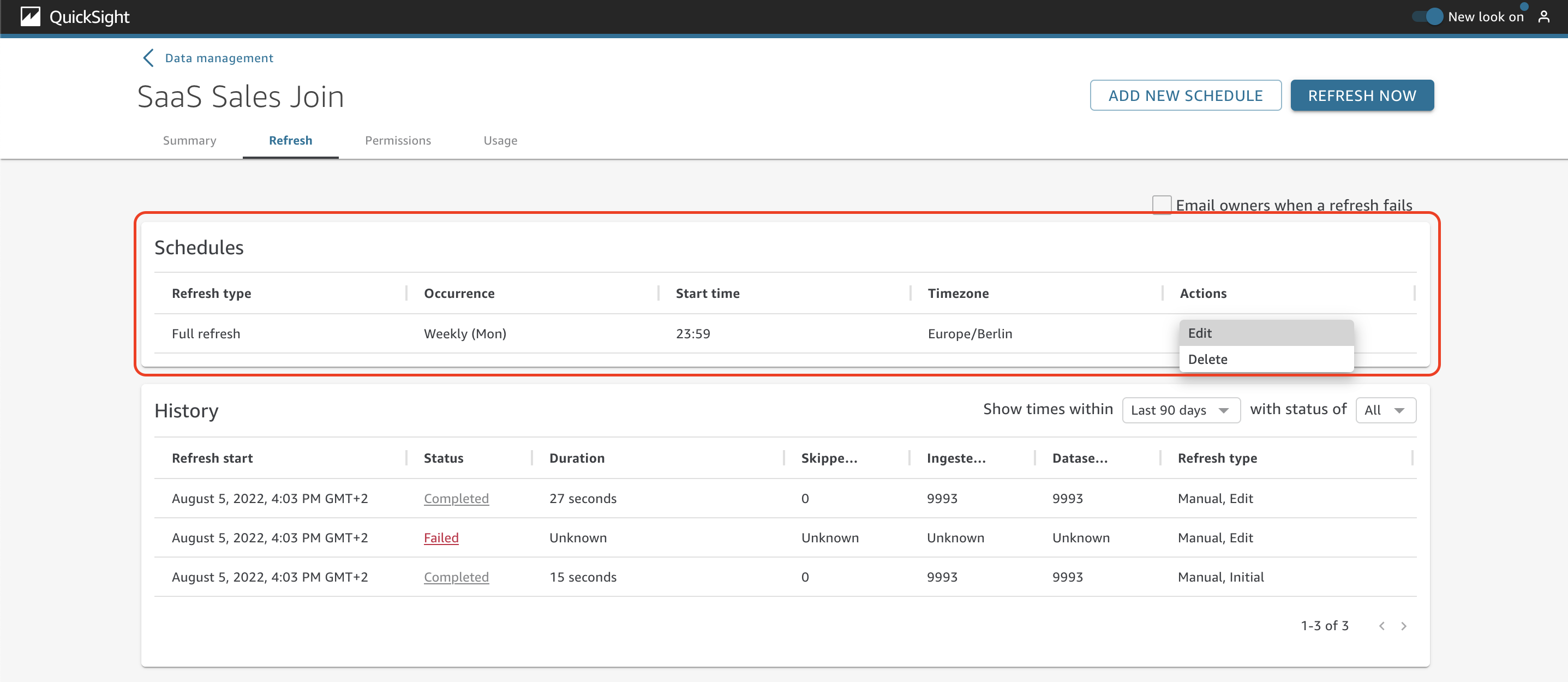Switch to the Permissions tab

click(x=398, y=140)
